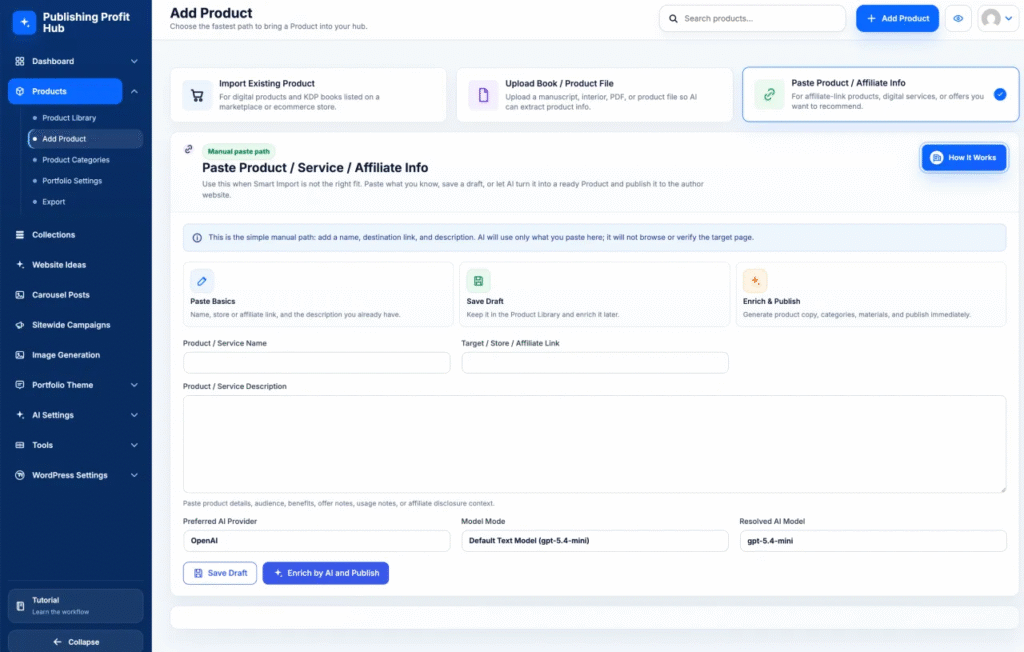This screenshot has width=1024, height=652.
Task: Click the Image Generation icon
Action: 20,355
